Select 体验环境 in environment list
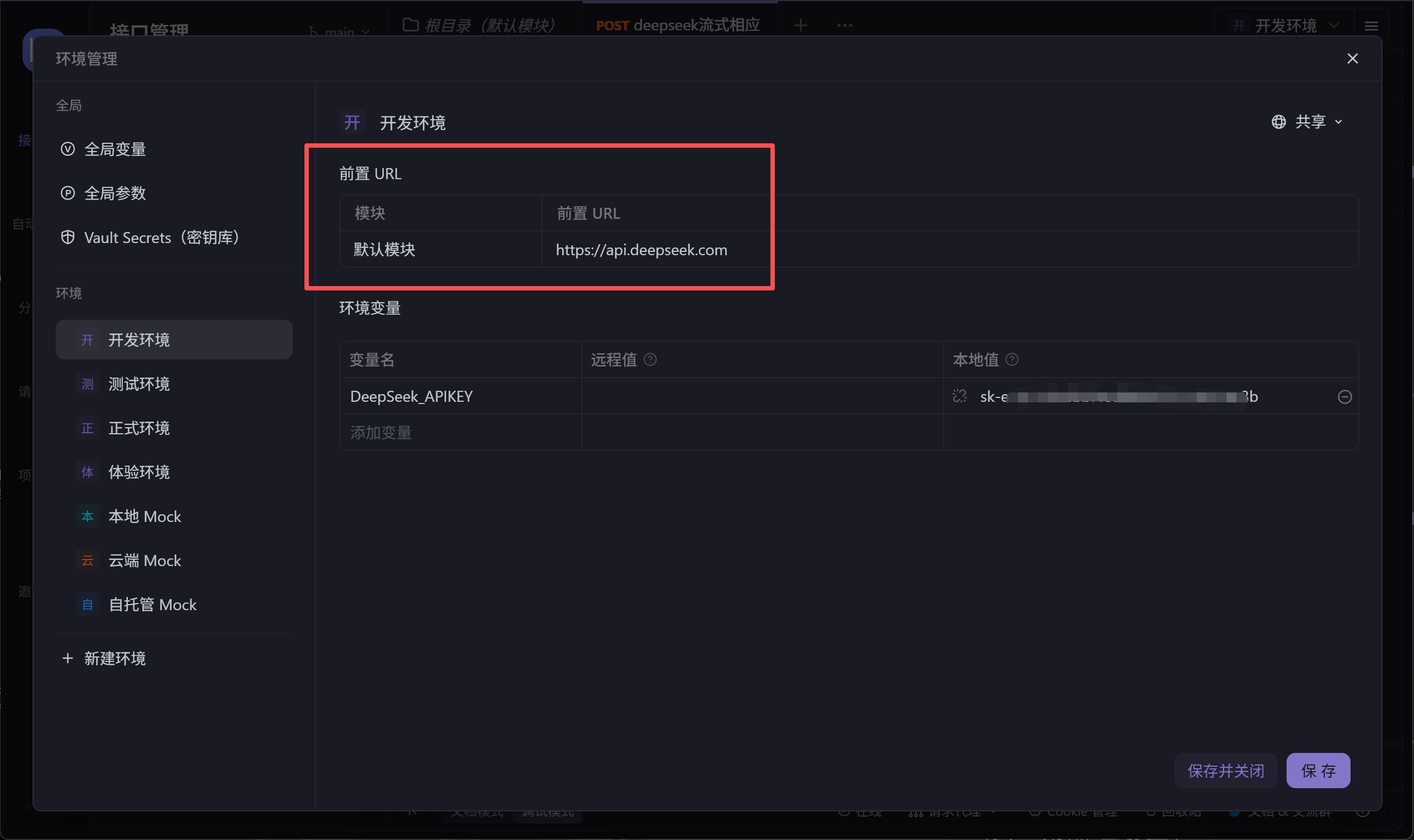 (139, 472)
